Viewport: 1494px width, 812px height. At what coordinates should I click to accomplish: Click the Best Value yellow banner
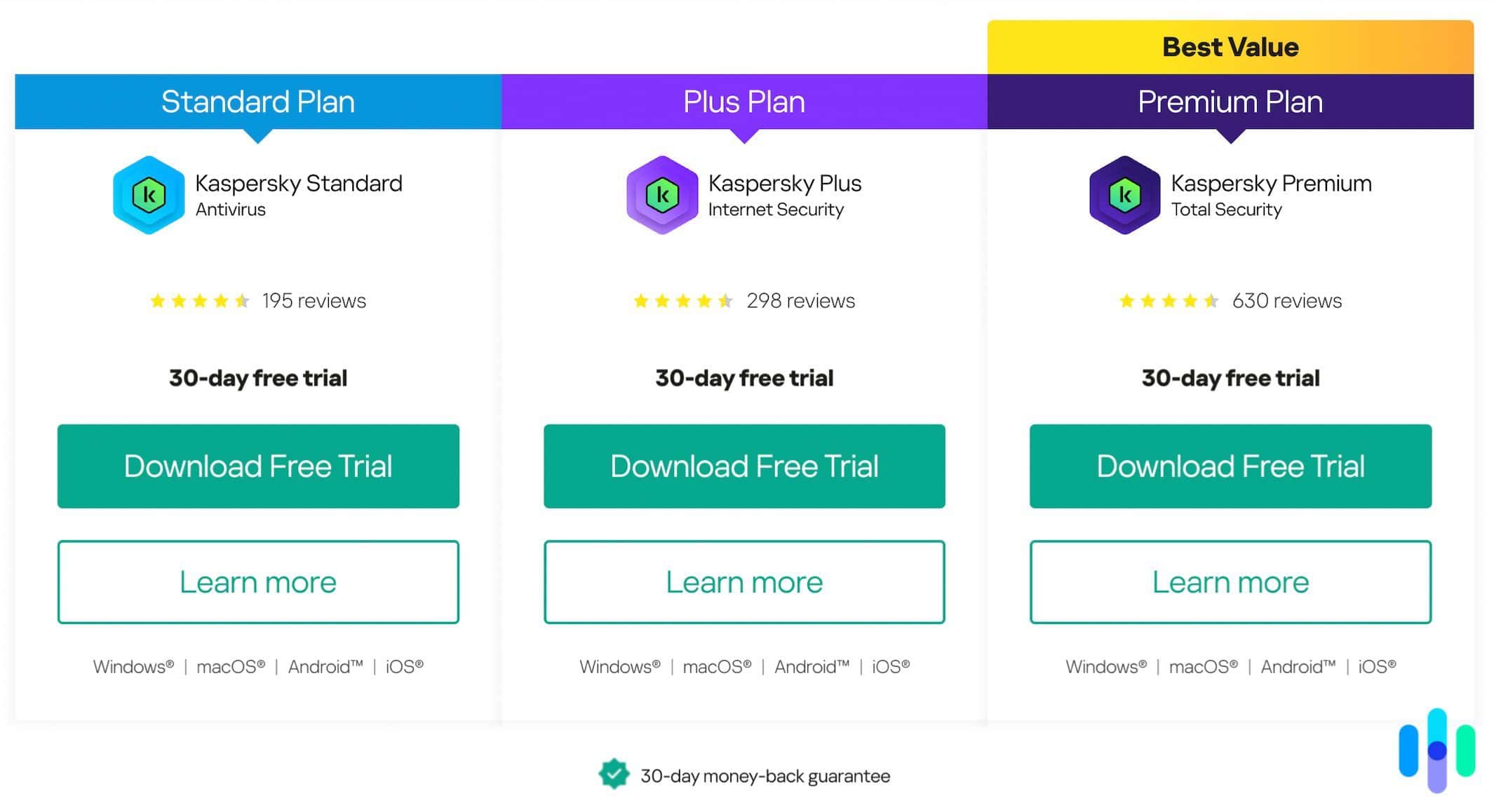click(x=1230, y=46)
